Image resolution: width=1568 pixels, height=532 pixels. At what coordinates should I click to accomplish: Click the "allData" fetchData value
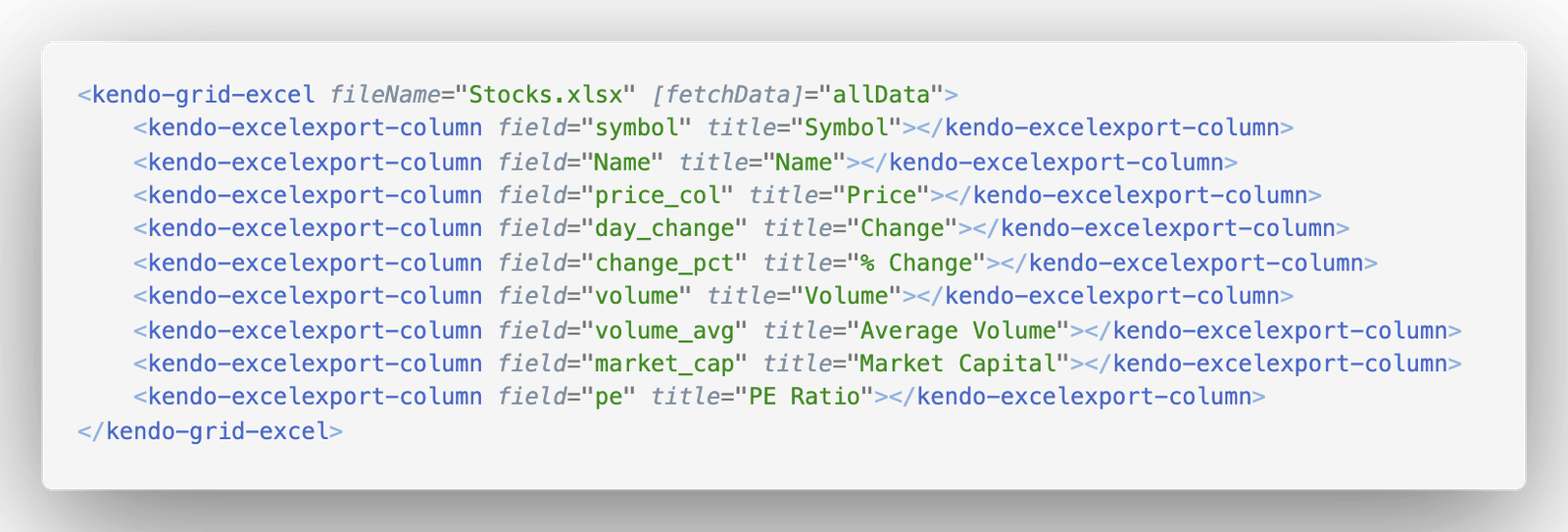click(x=882, y=95)
